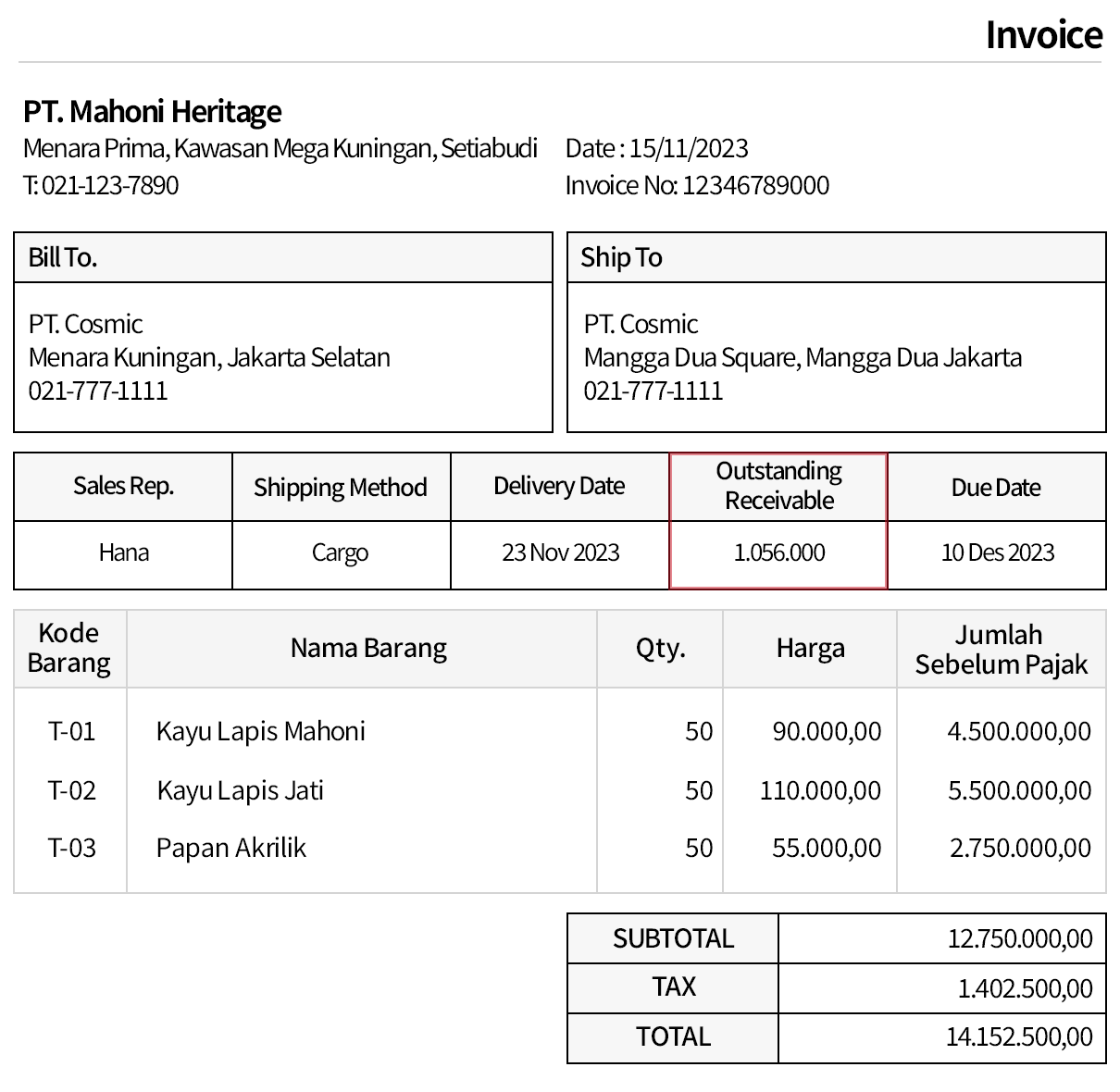Select the highlighted Outstanding Receivable amount
The width and height of the screenshot is (1120, 1092).
click(x=778, y=552)
